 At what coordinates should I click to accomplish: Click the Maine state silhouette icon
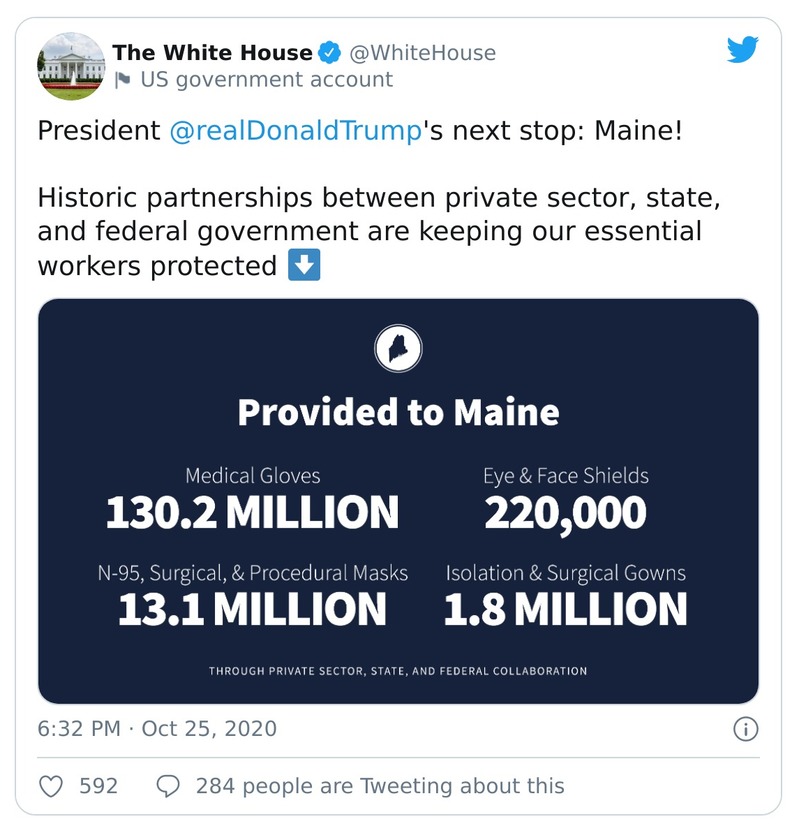point(398,349)
